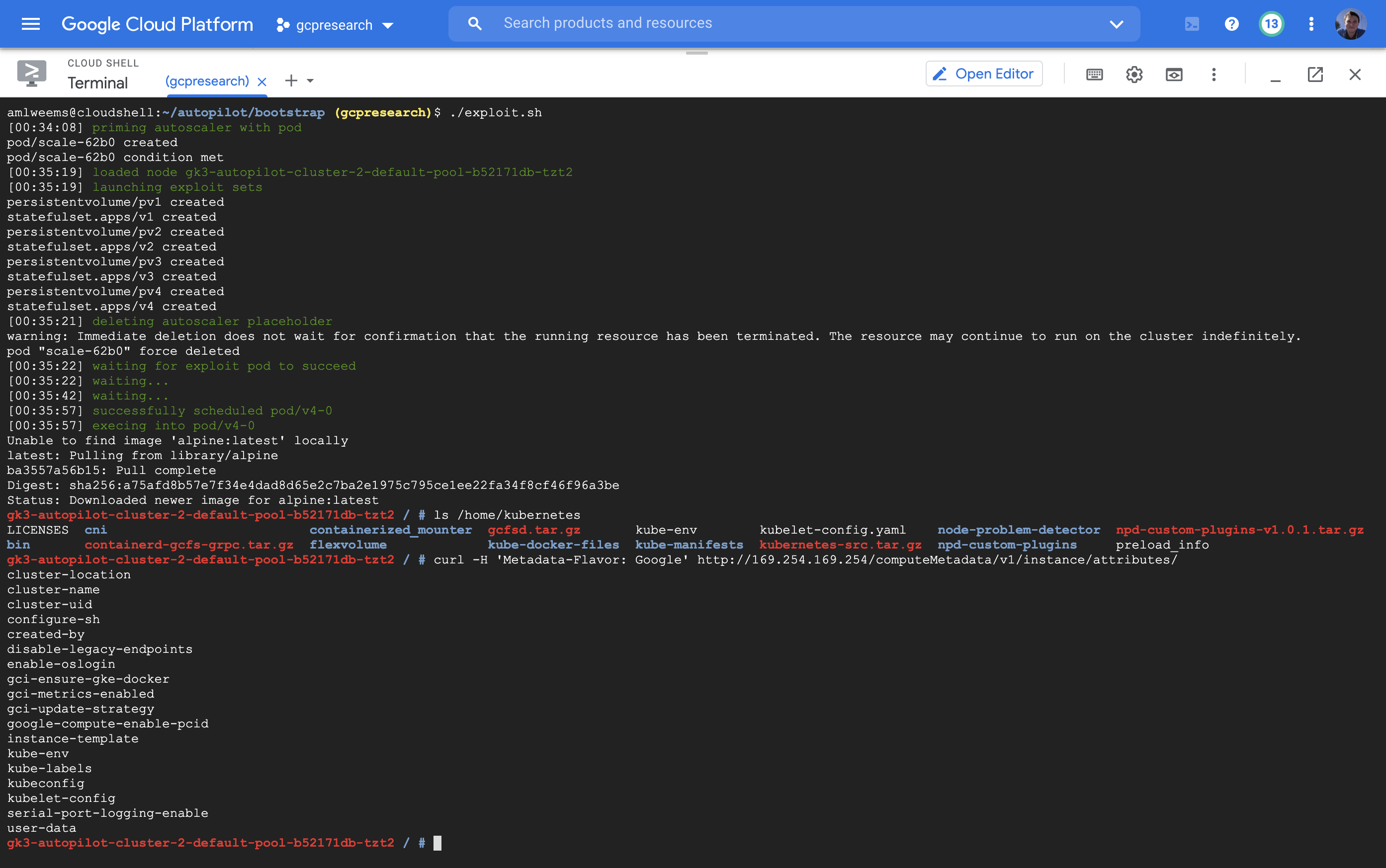This screenshot has width=1386, height=868.
Task: Click 'deleting autoscaler placeholder' line
Action: (212, 322)
